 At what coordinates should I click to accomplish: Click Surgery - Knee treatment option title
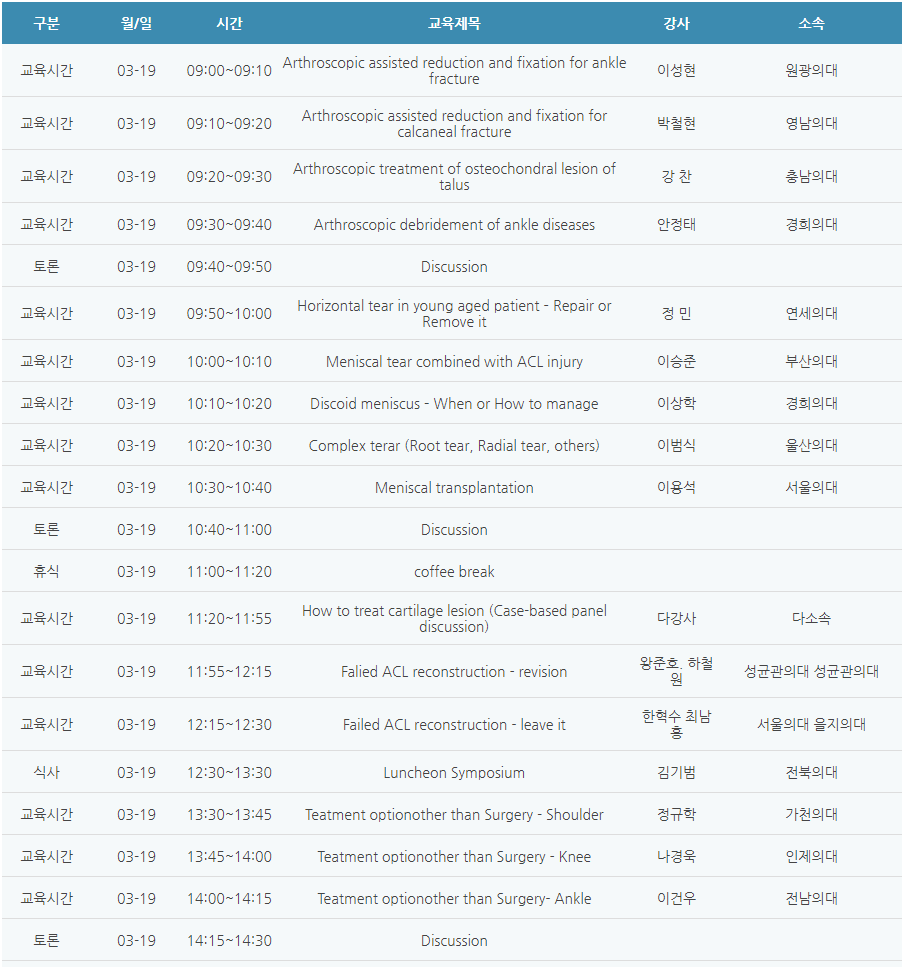click(454, 857)
